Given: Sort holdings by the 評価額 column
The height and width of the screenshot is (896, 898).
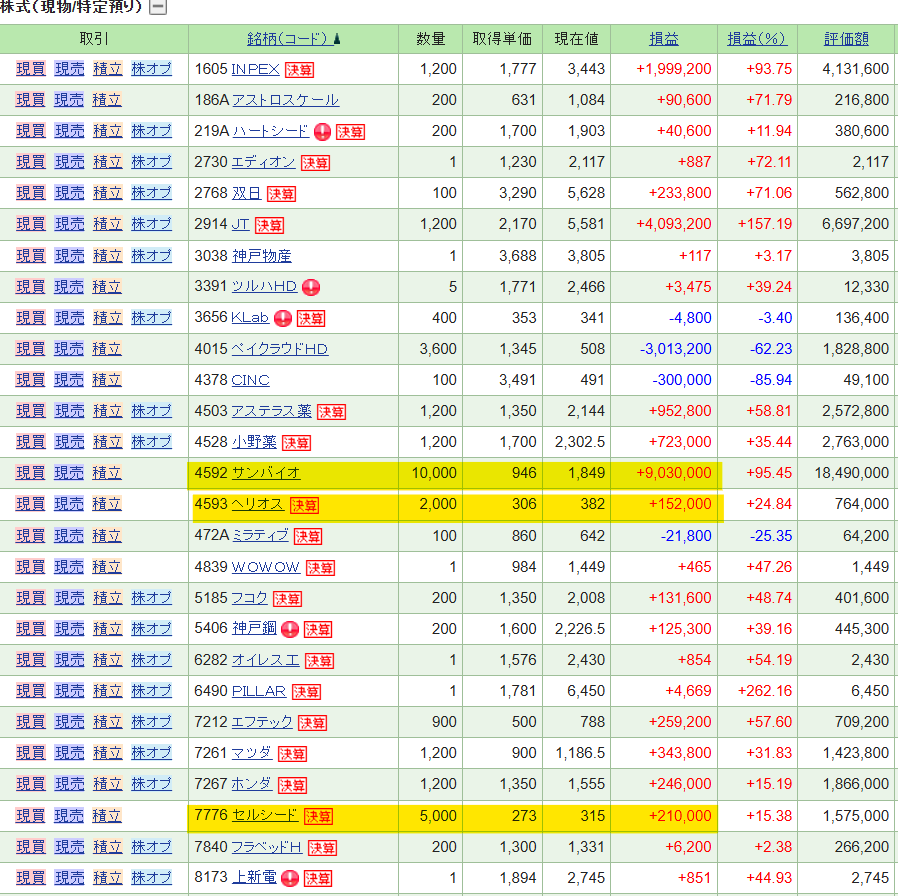Looking at the screenshot, I should 846,39.
